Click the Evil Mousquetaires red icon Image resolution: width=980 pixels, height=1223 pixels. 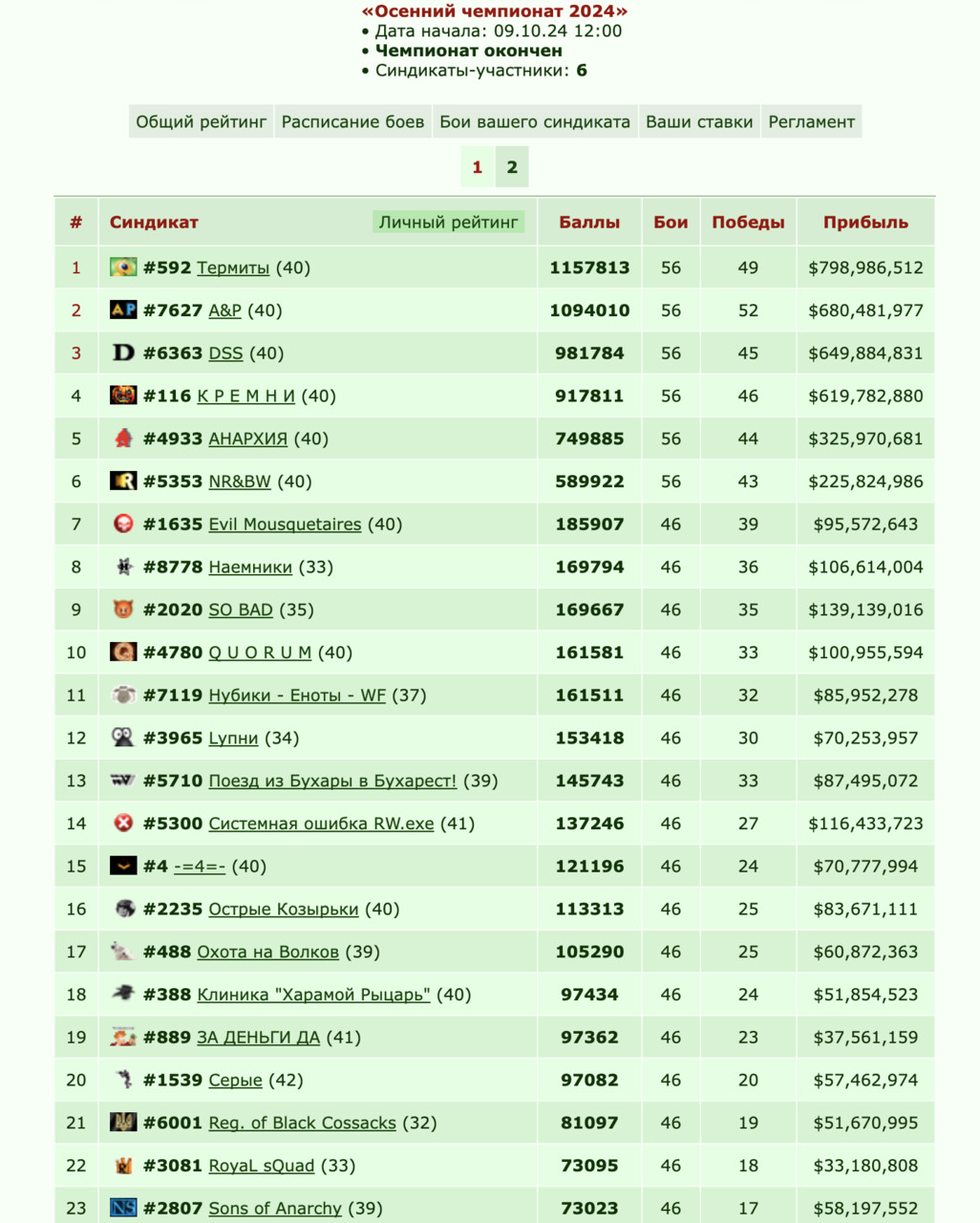point(123,524)
